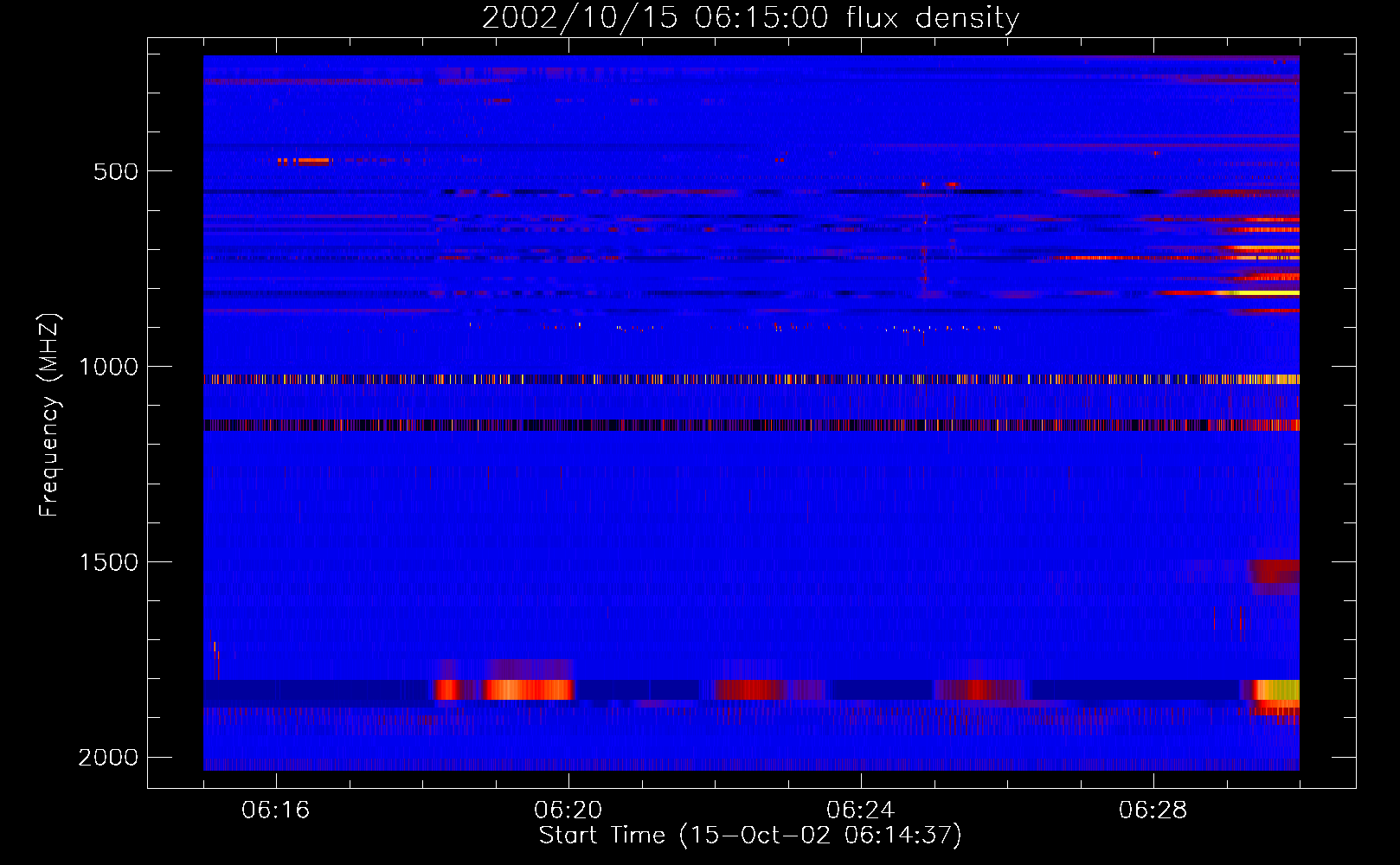The image size is (1400, 865).
Task: Click the 06:24 time tick label
Action: click(x=861, y=811)
